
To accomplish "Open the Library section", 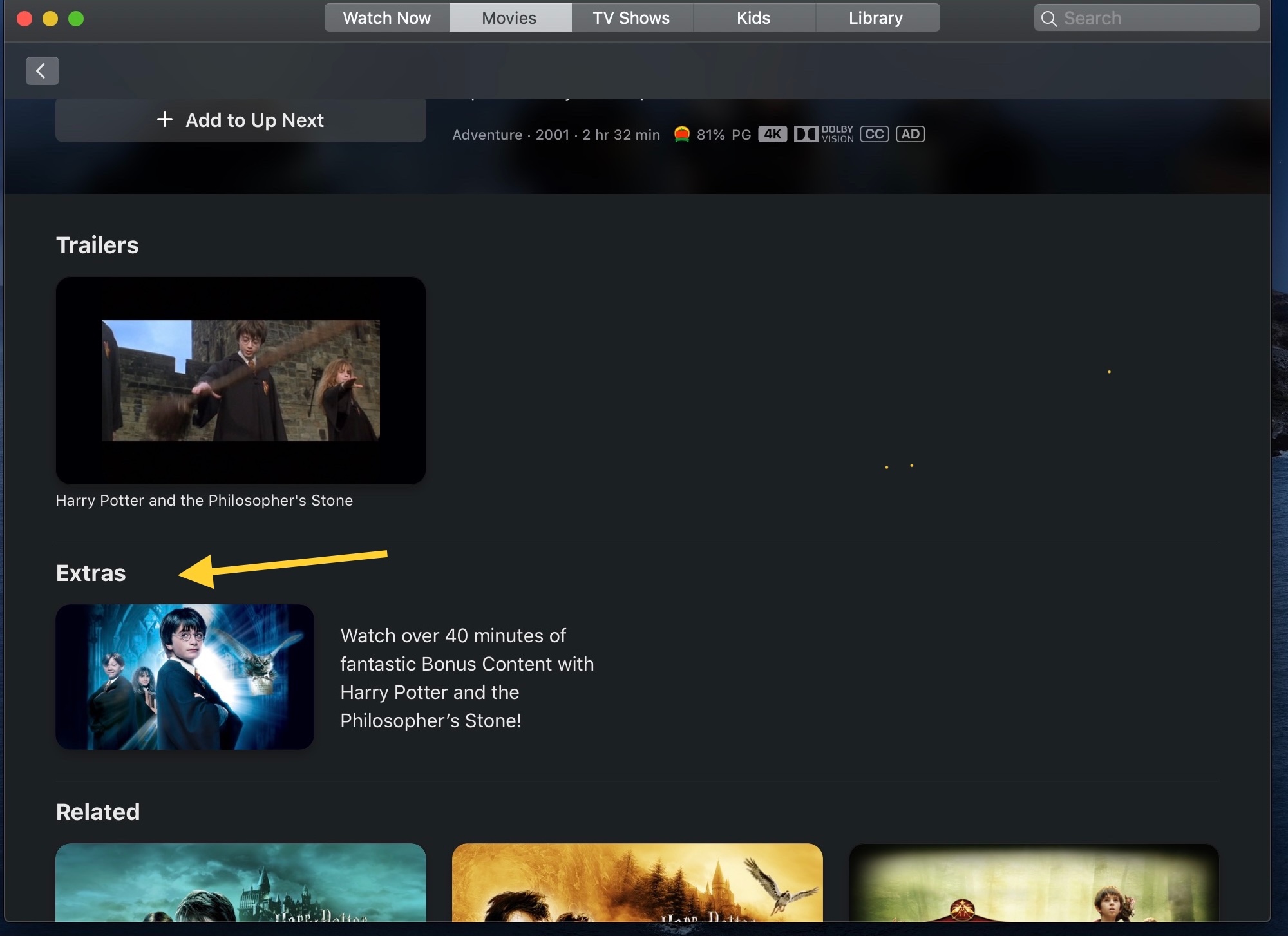I will (876, 17).
